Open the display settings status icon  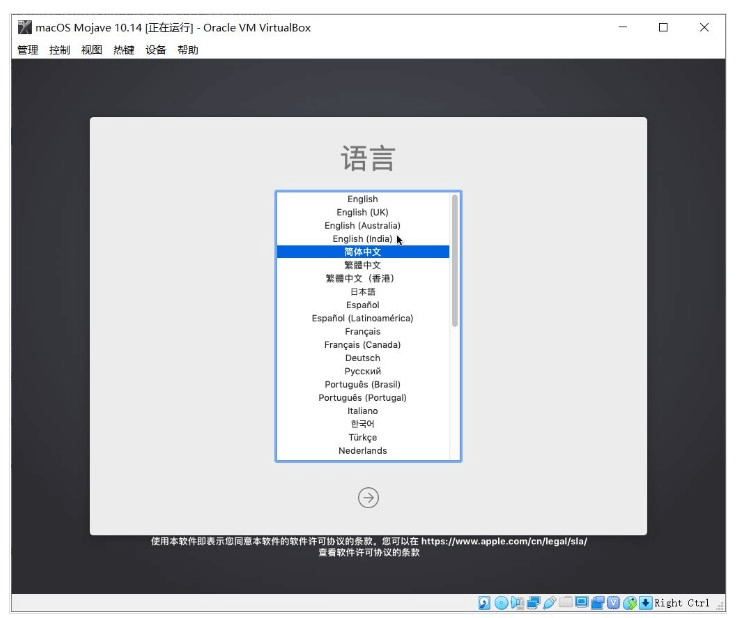pyautogui.click(x=582, y=602)
